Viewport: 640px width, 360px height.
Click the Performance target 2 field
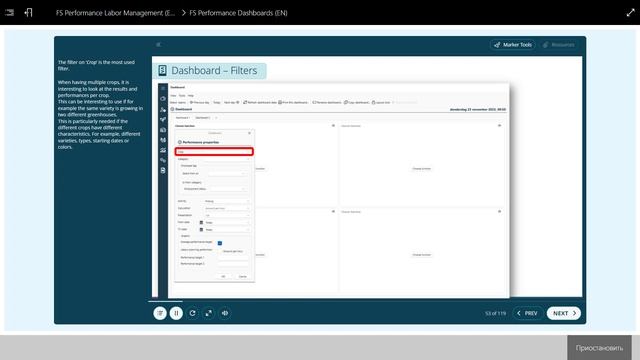pos(232,264)
